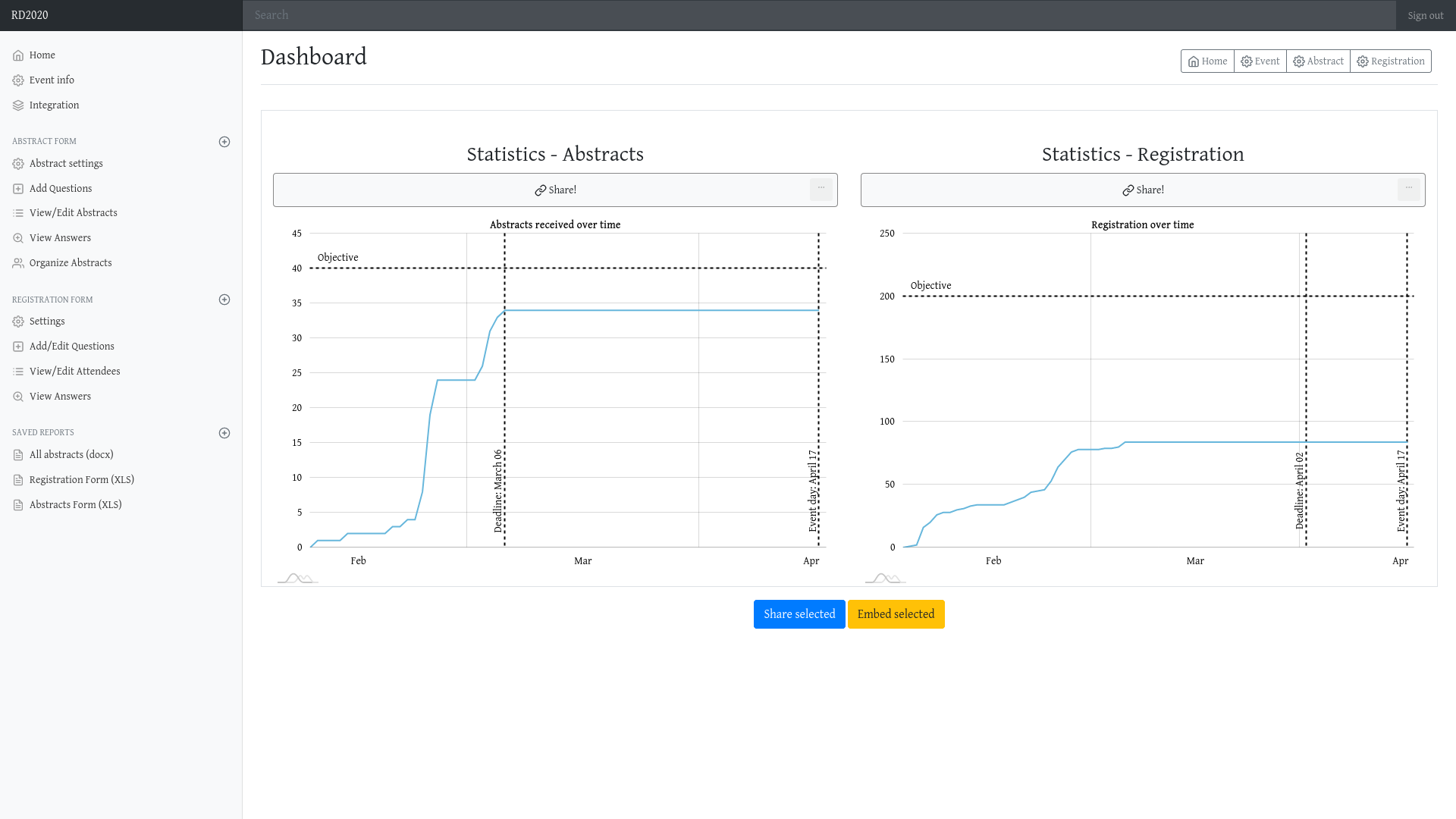The height and width of the screenshot is (819, 1456).
Task: Click the Abstracts received over time title
Action: click(x=555, y=225)
